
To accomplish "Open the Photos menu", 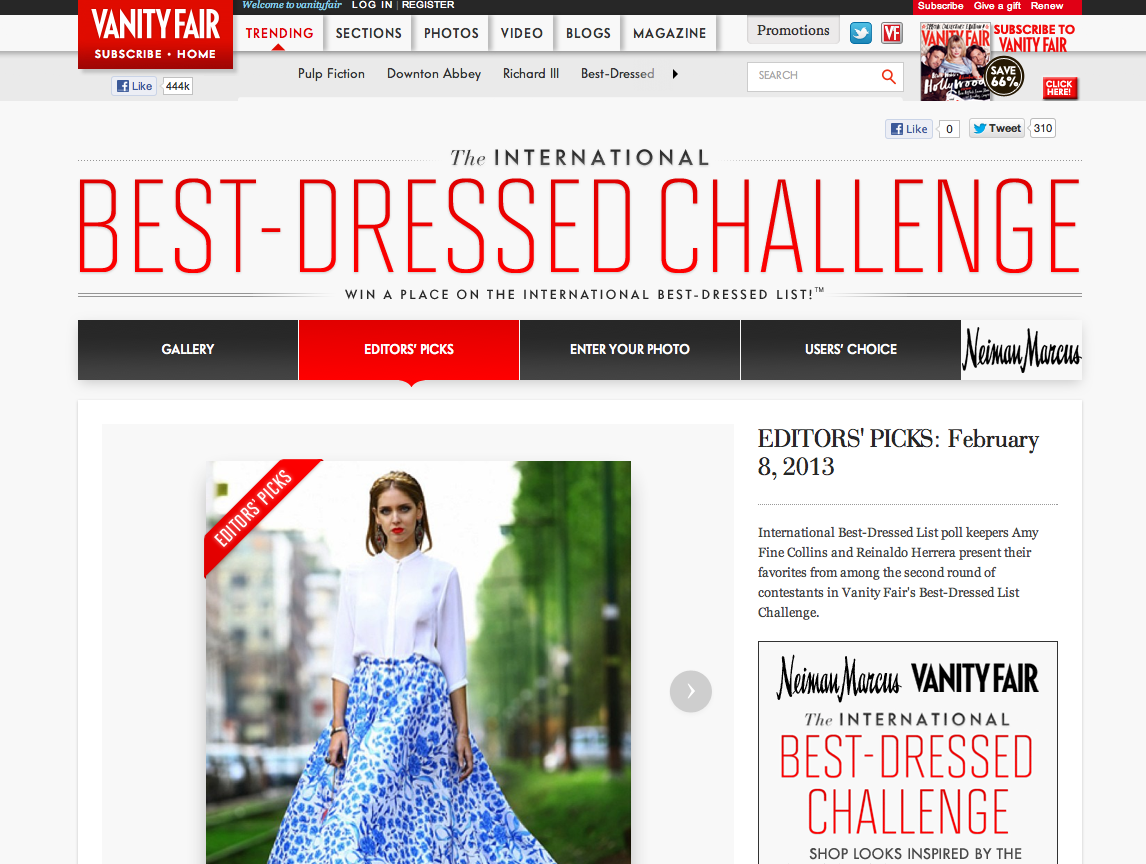I will [451, 33].
